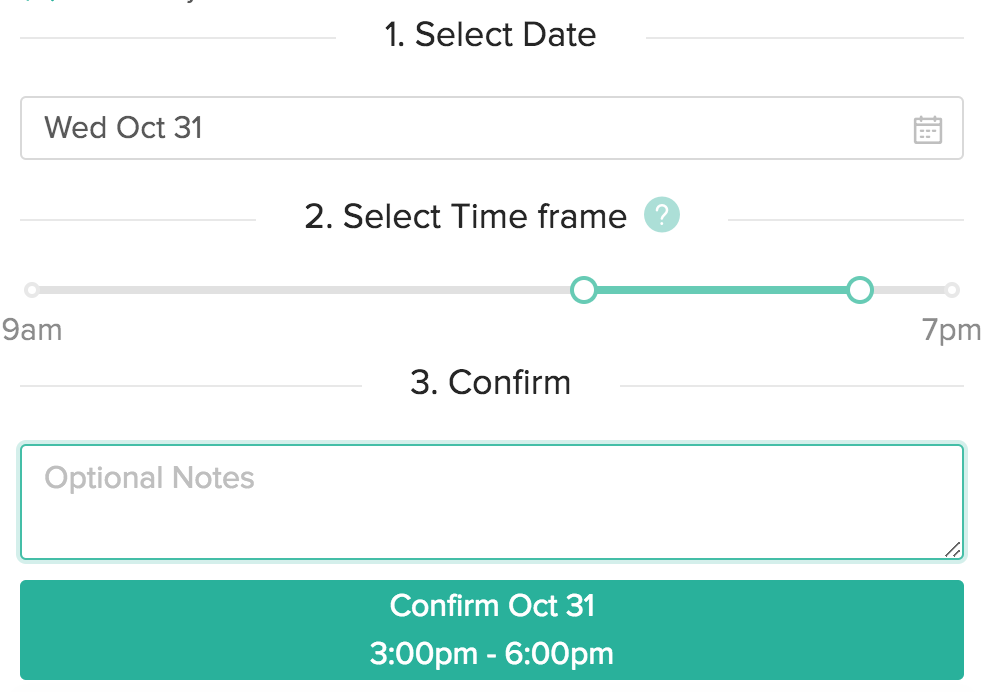Click the help question mark icon
This screenshot has width=994, height=692.
[x=662, y=215]
